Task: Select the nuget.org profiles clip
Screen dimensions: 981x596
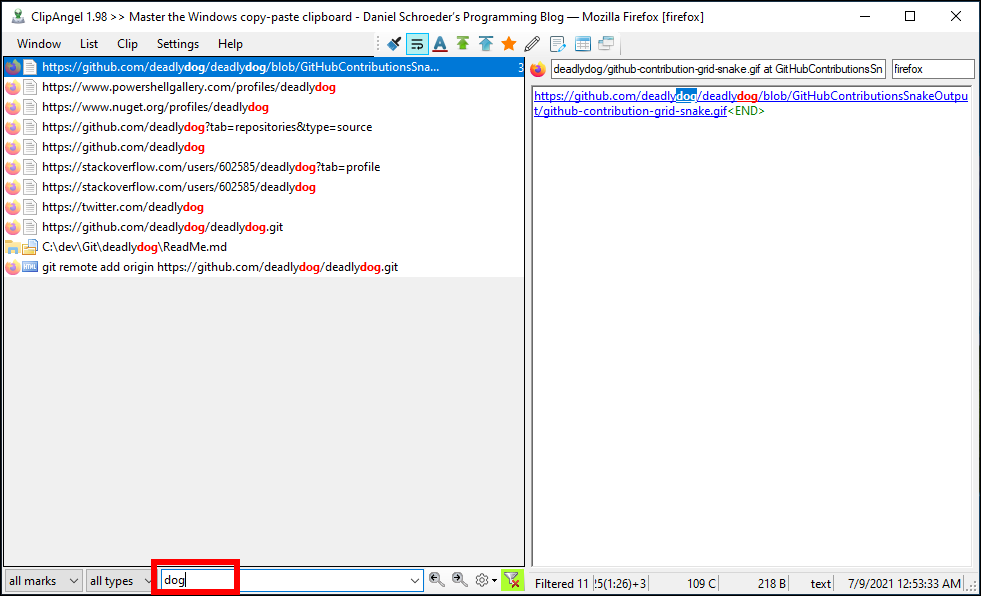Action: (x=263, y=107)
